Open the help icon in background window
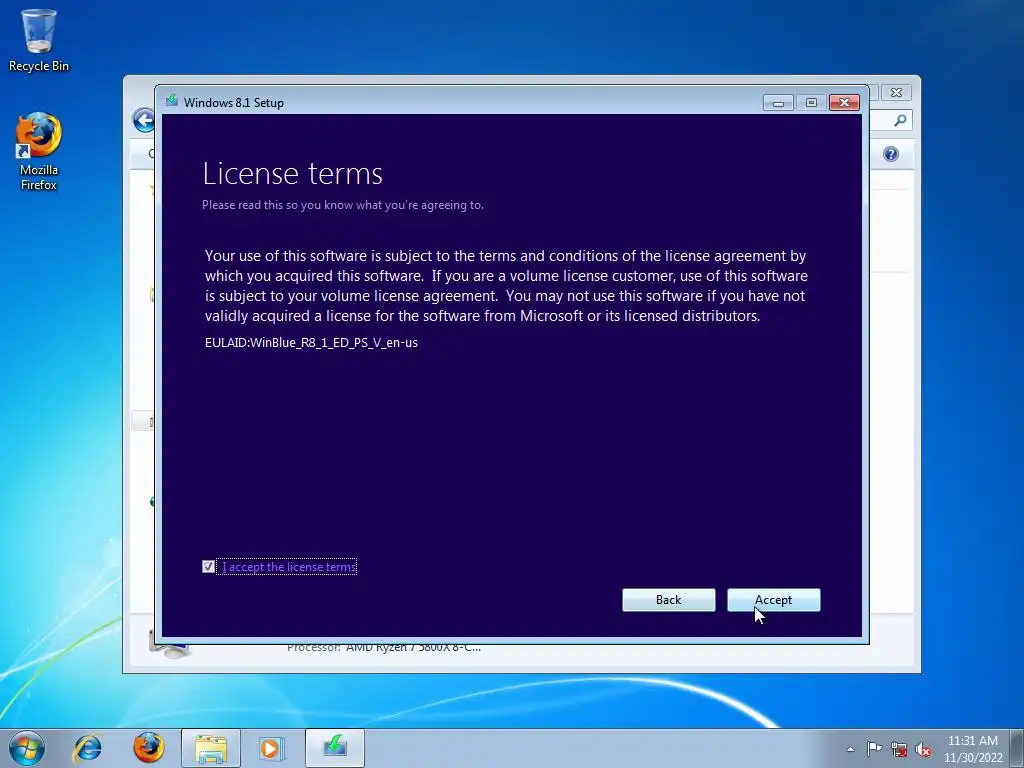The width and height of the screenshot is (1024, 768). 891,154
